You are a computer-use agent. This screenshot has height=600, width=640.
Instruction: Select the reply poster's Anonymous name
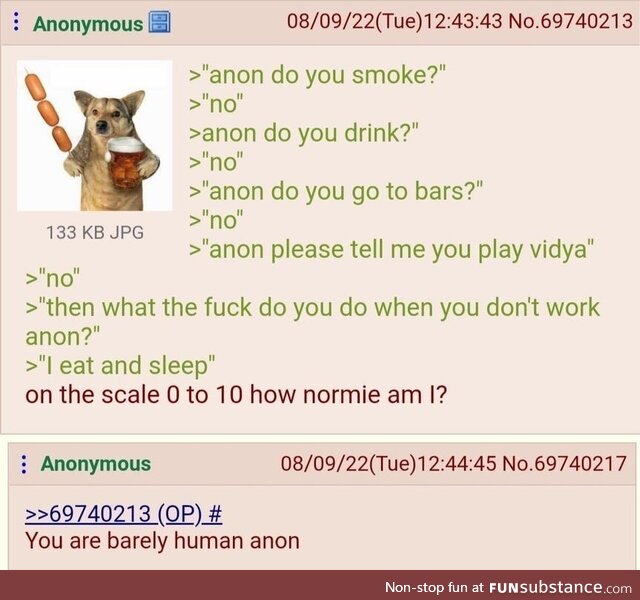pyautogui.click(x=96, y=464)
